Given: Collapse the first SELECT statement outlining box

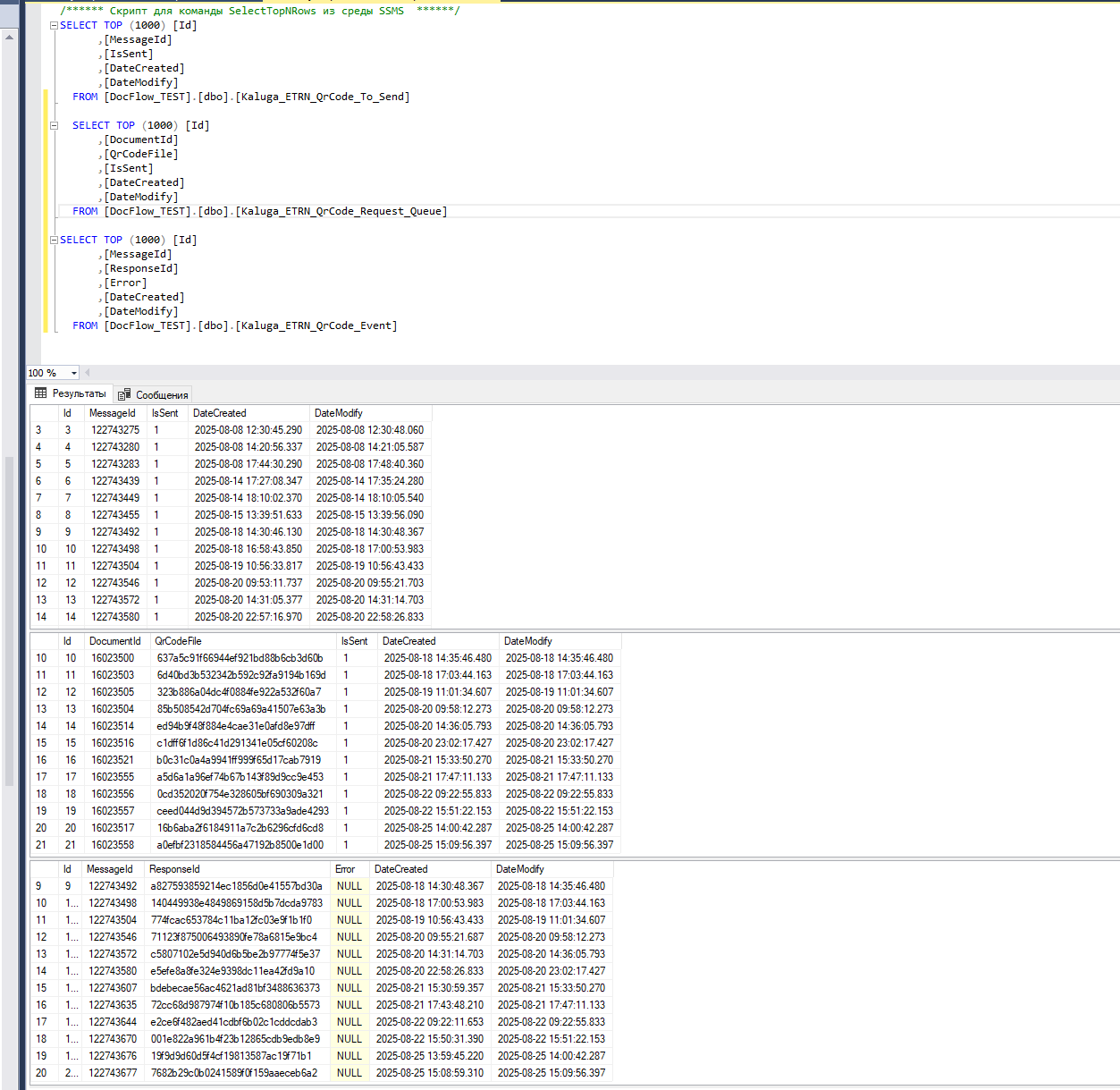Looking at the screenshot, I should tap(54, 25).
